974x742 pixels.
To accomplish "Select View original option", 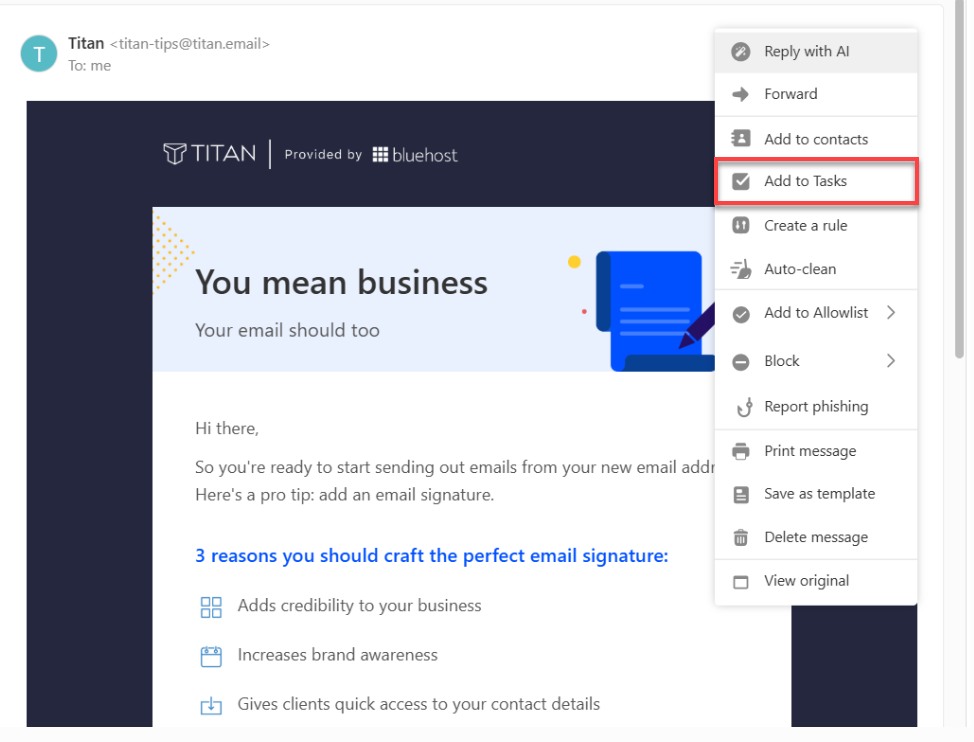I will point(816,582).
